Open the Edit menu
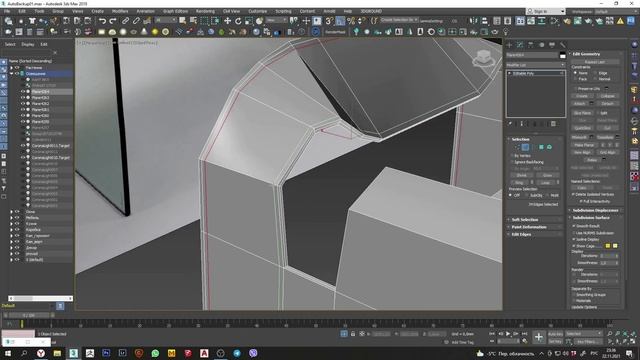The image size is (640, 360). click(22, 11)
